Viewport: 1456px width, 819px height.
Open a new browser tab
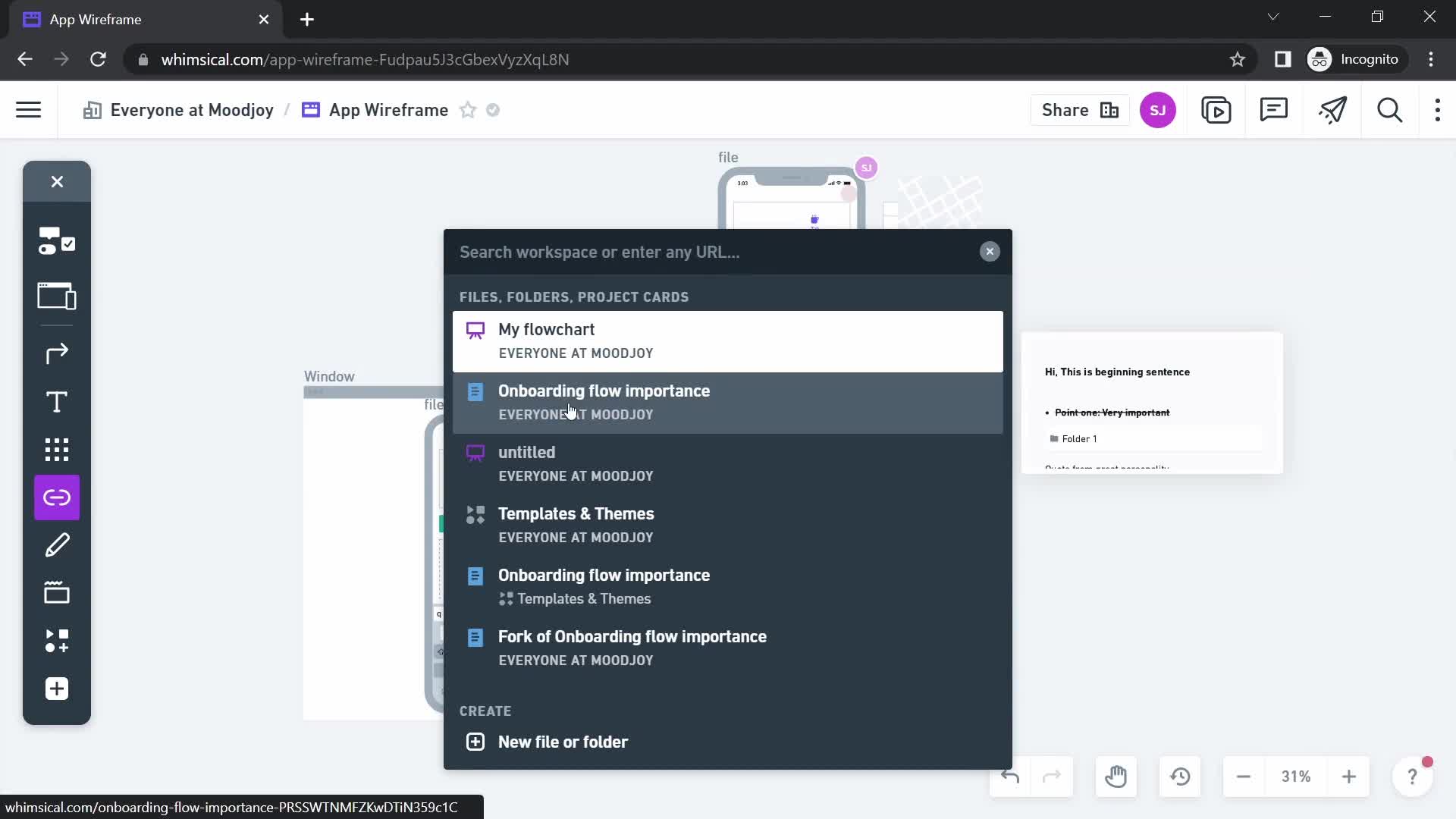[307, 20]
